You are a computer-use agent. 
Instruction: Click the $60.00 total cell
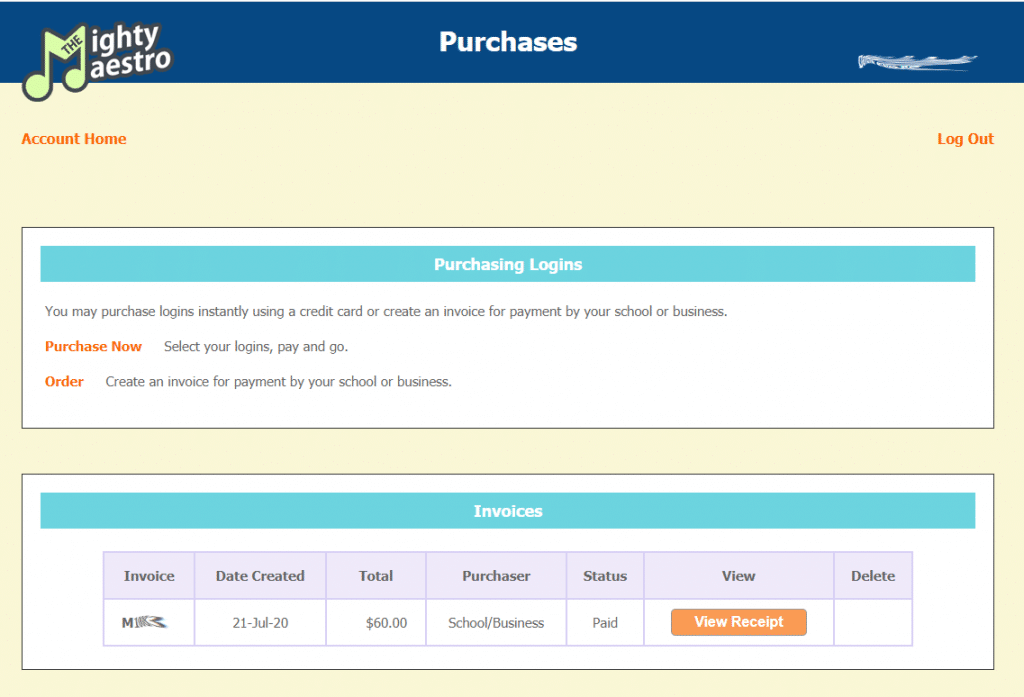point(386,623)
